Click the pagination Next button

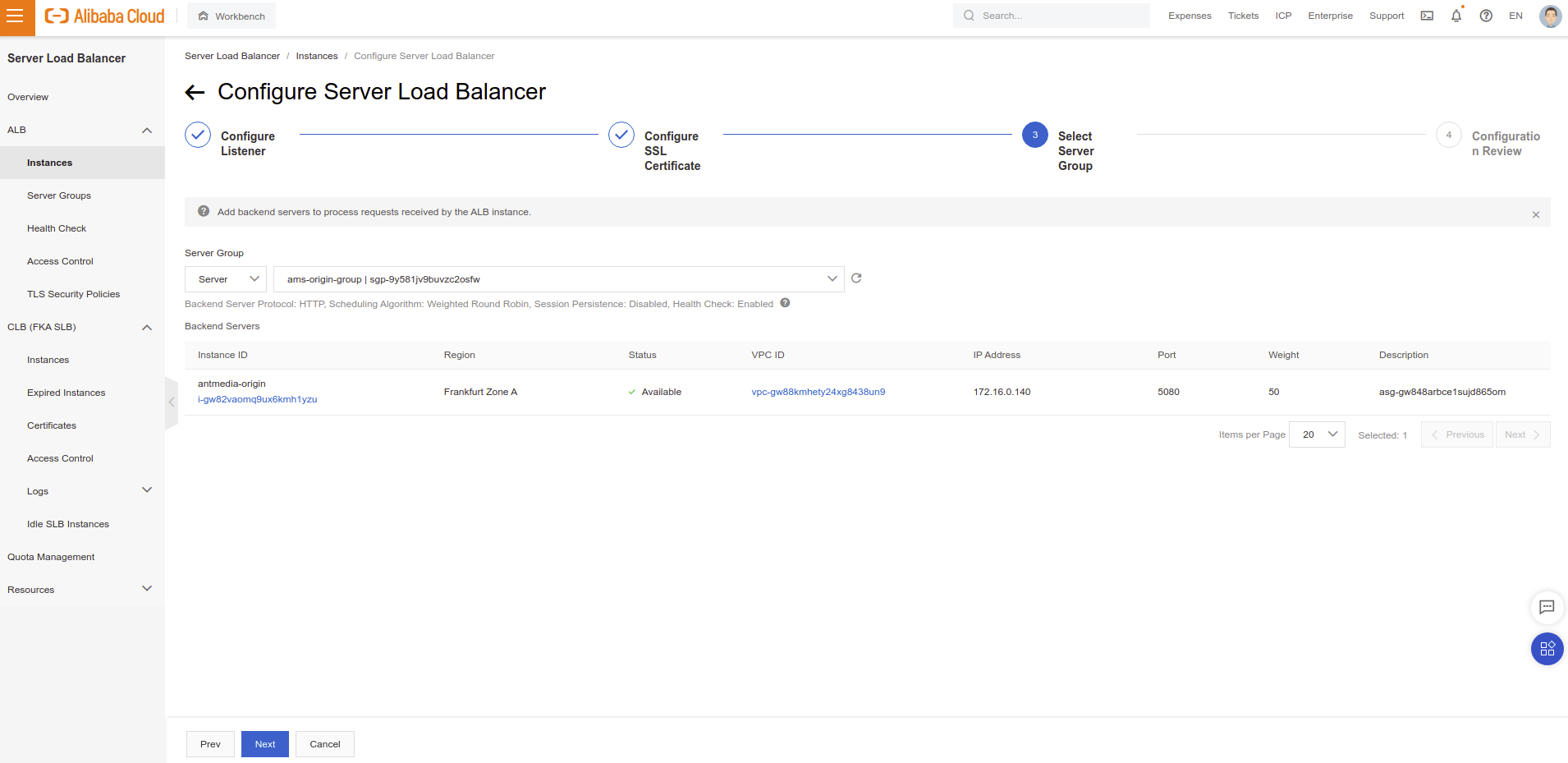[x=1523, y=434]
